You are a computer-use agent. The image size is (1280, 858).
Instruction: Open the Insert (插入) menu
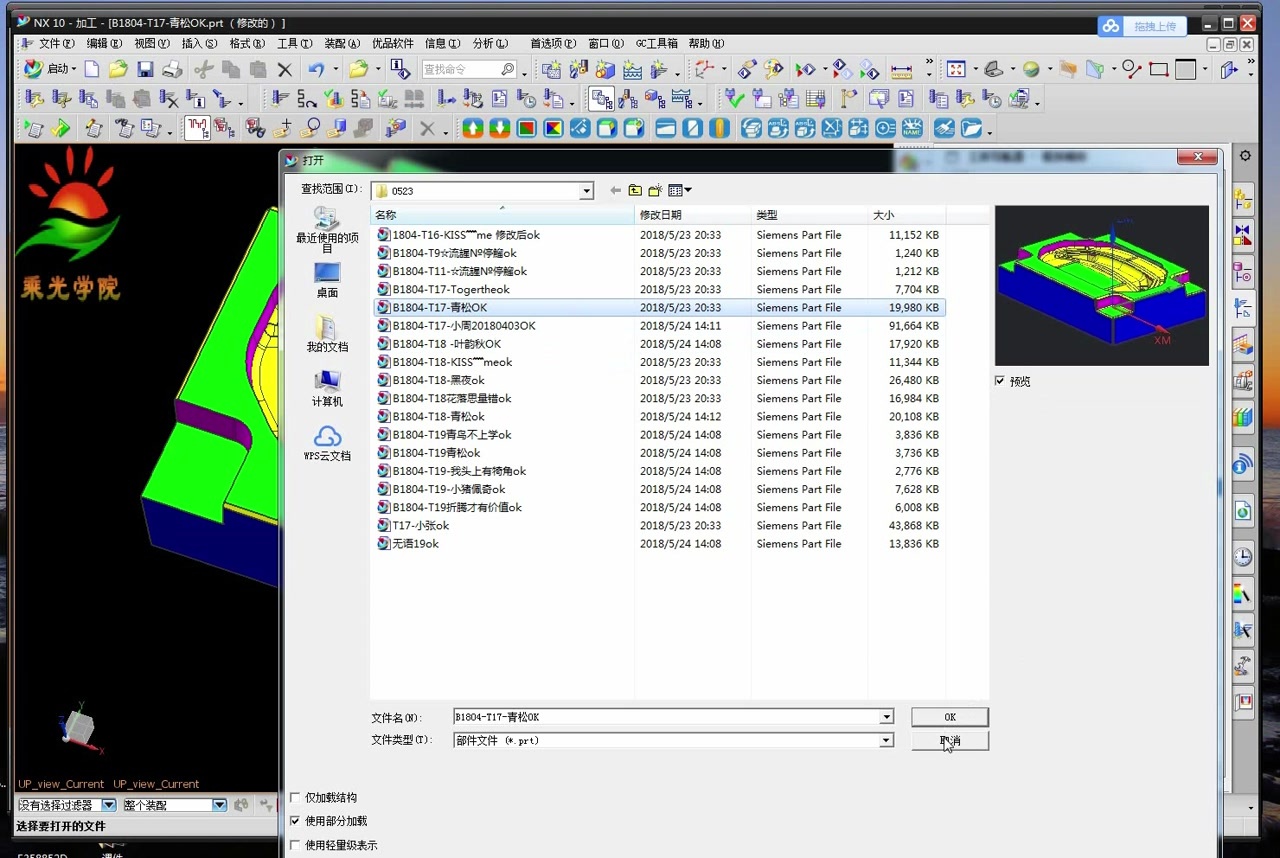click(x=199, y=43)
